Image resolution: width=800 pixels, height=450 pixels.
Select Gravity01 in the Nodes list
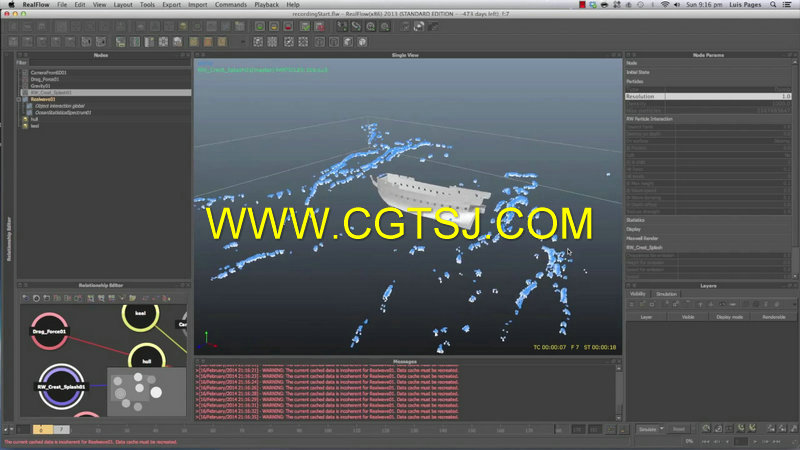click(x=40, y=86)
